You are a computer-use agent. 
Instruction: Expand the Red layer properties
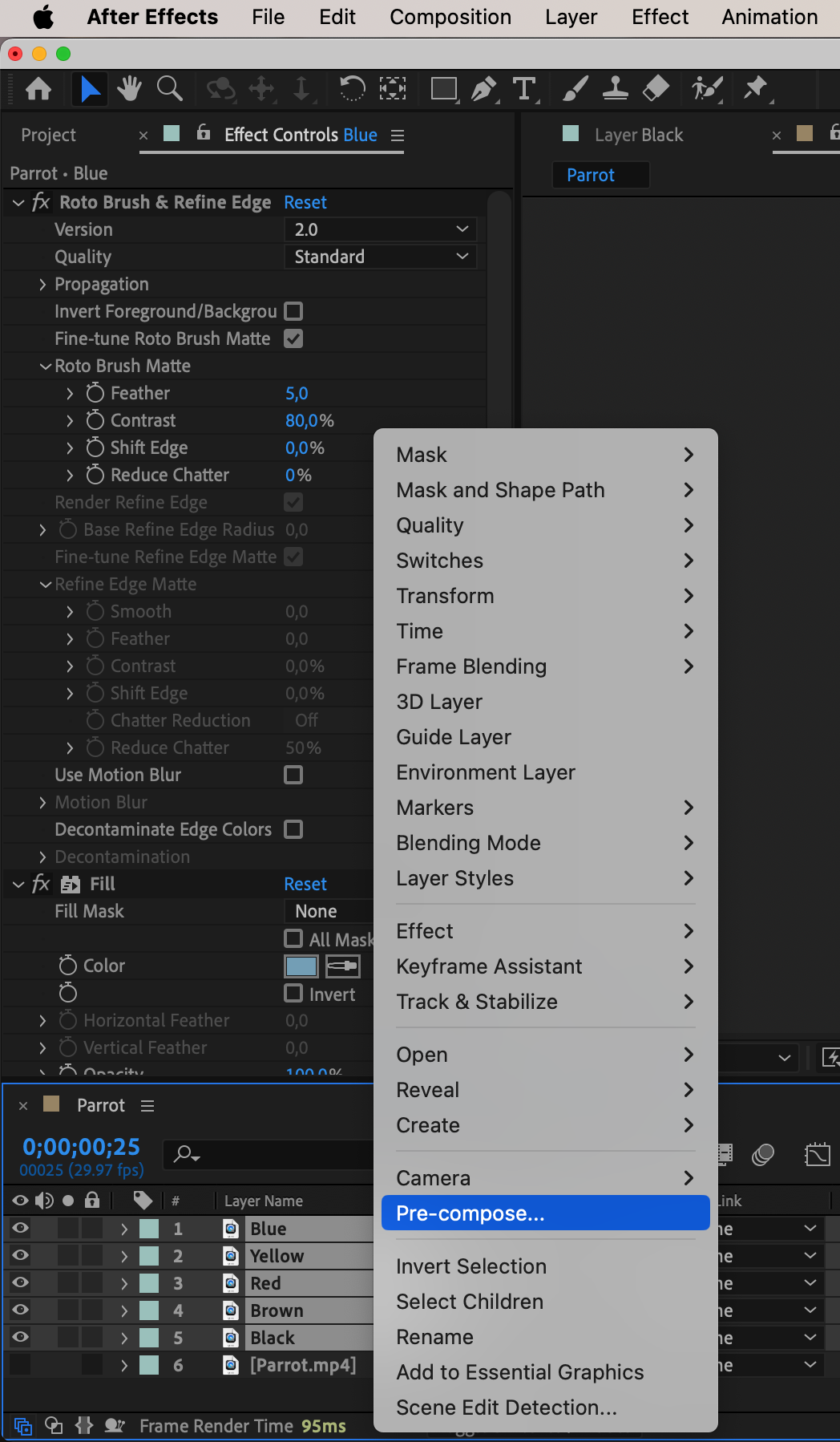coord(124,1283)
